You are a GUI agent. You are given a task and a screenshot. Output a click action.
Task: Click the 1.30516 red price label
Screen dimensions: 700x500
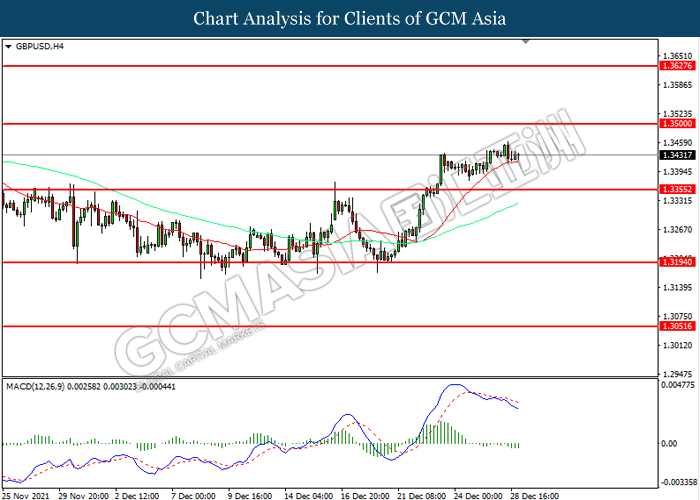pyautogui.click(x=677, y=326)
